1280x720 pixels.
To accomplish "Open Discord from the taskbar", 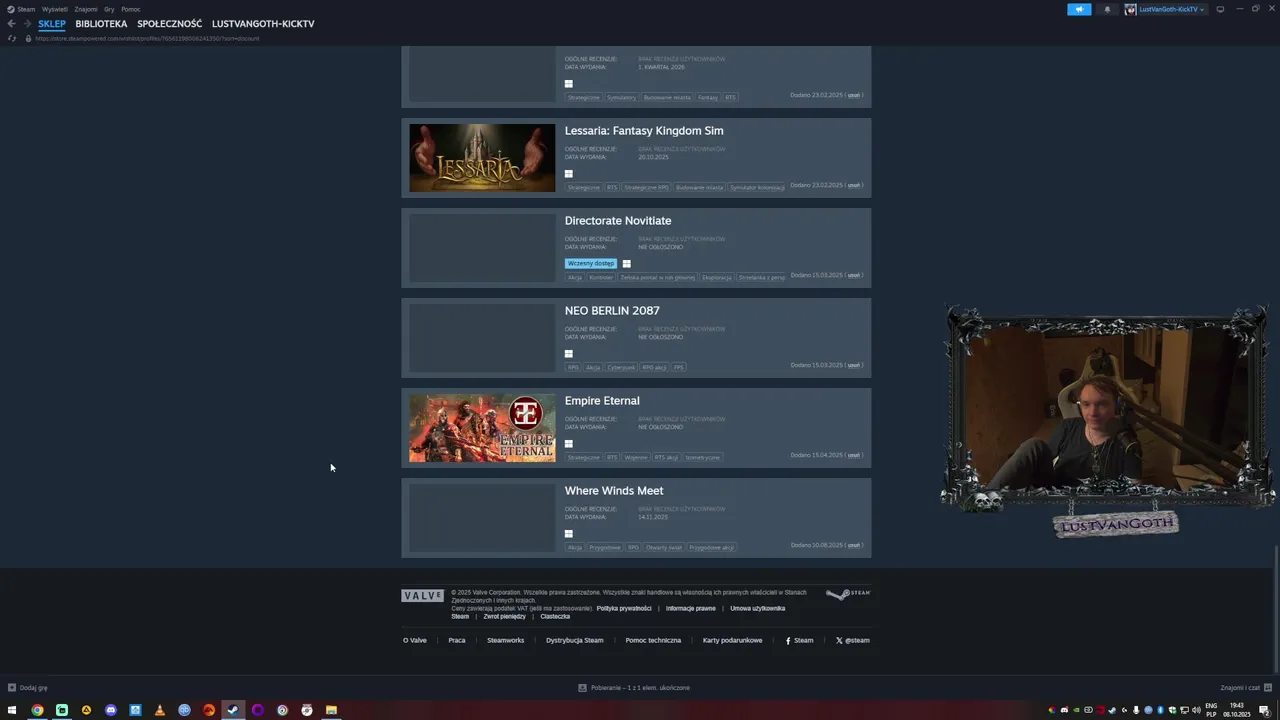I will [111, 710].
